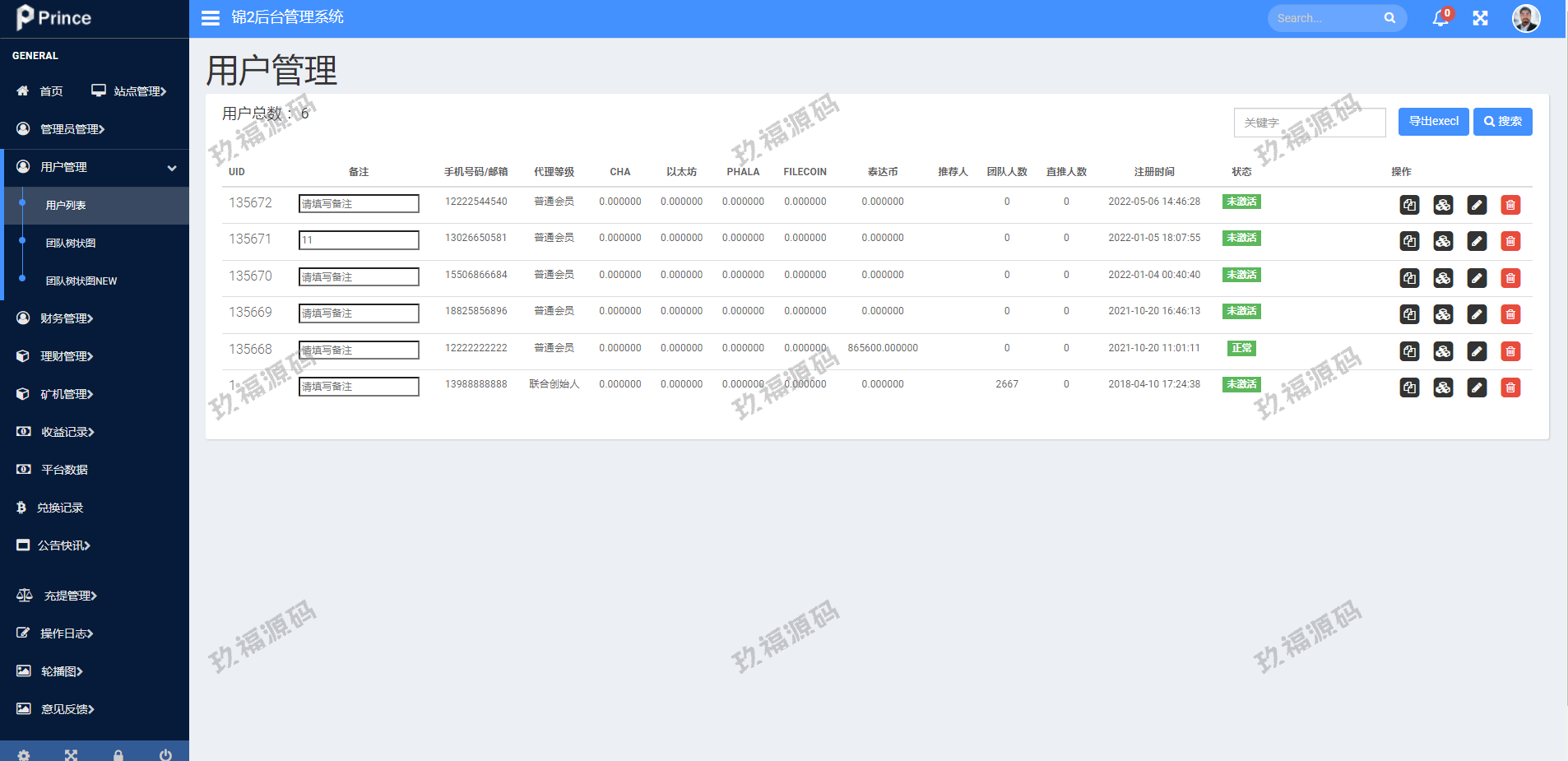Image resolution: width=1568 pixels, height=761 pixels.
Task: Click the 导出execl button
Action: click(x=1433, y=122)
